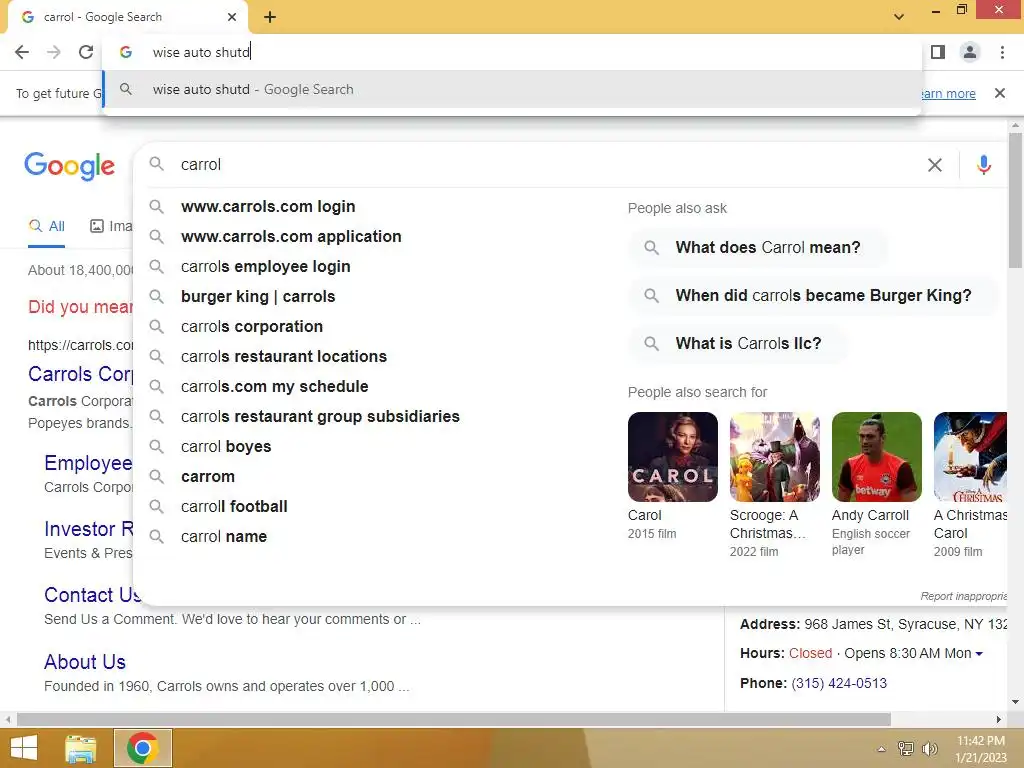
Task: Pick suggestion carrols.com my schedule
Action: (x=274, y=387)
